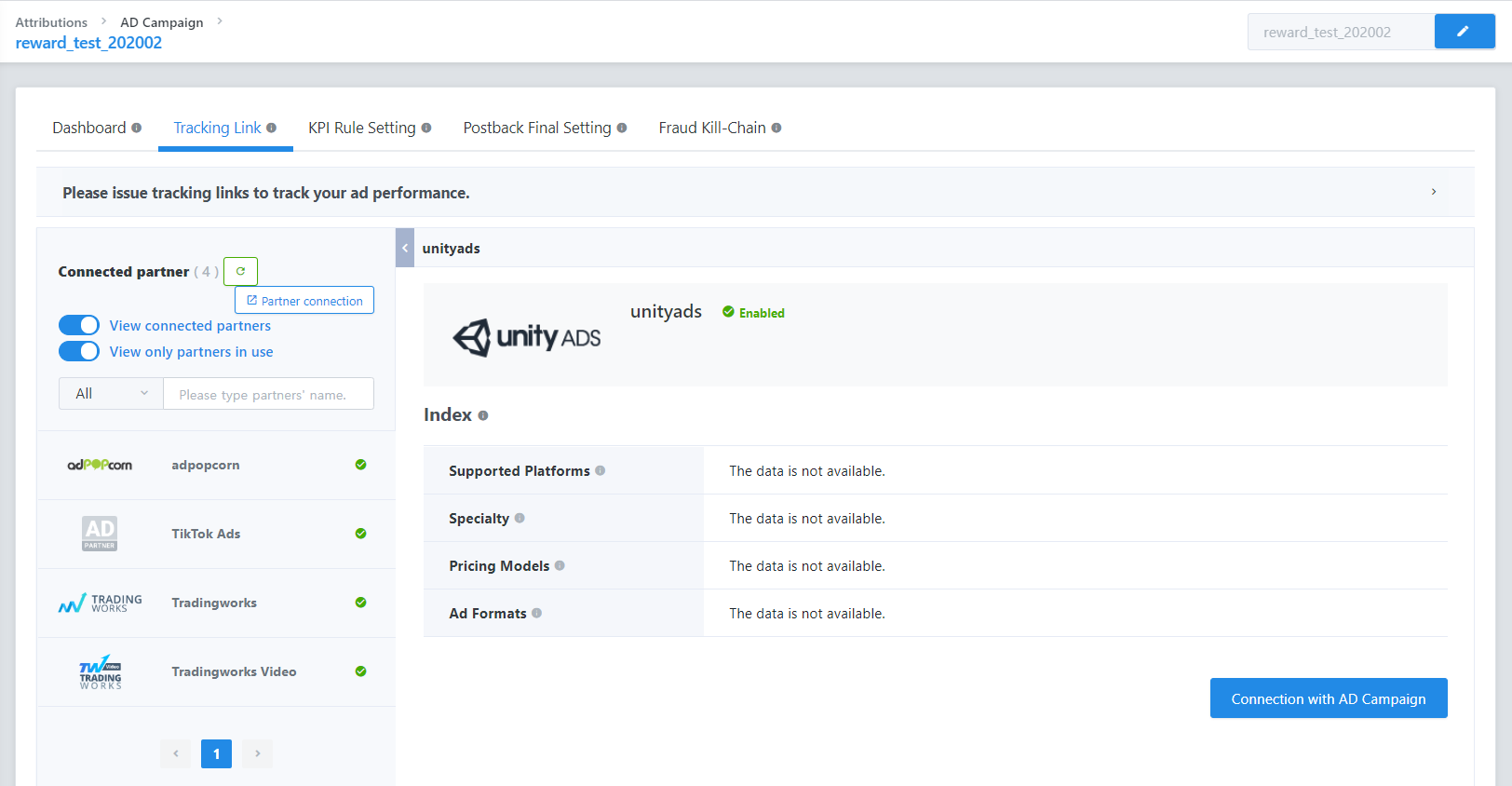Screen dimensions: 1512x786
Task: Click TikTok Ads partner logo
Action: (x=100, y=534)
